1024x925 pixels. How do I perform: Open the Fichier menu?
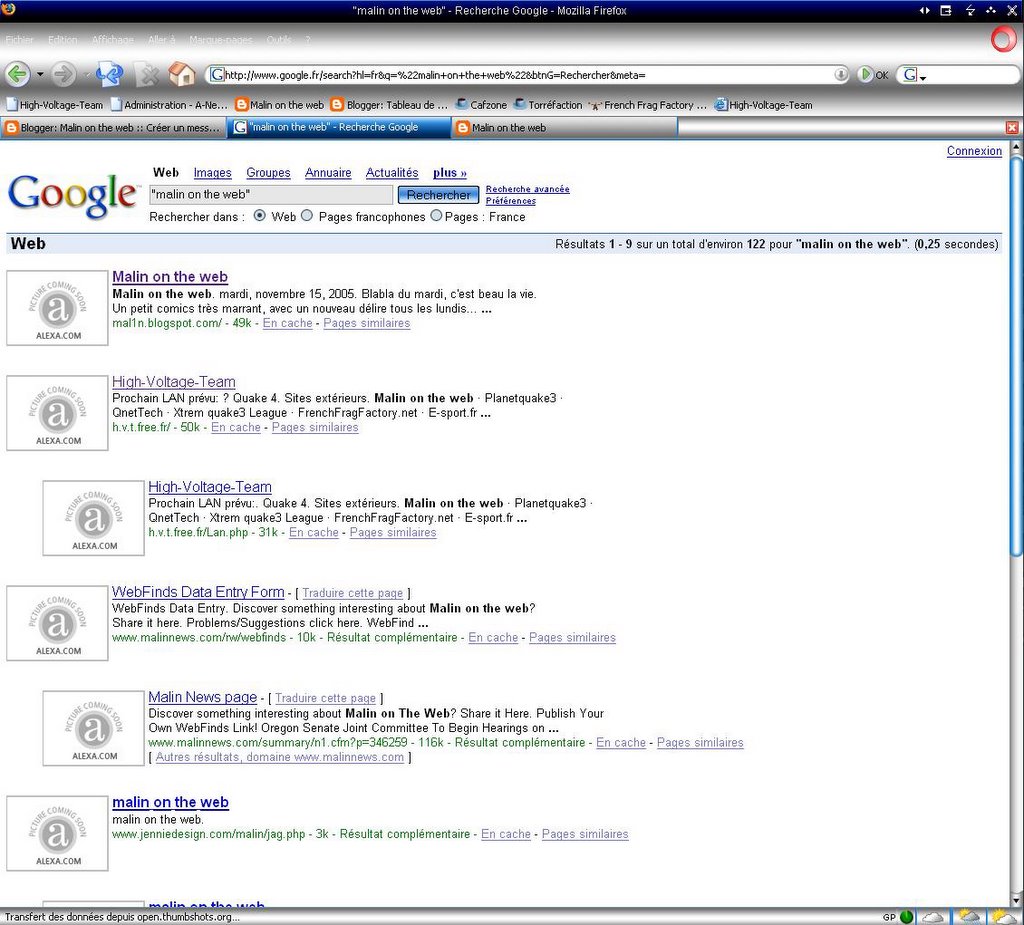[19, 40]
